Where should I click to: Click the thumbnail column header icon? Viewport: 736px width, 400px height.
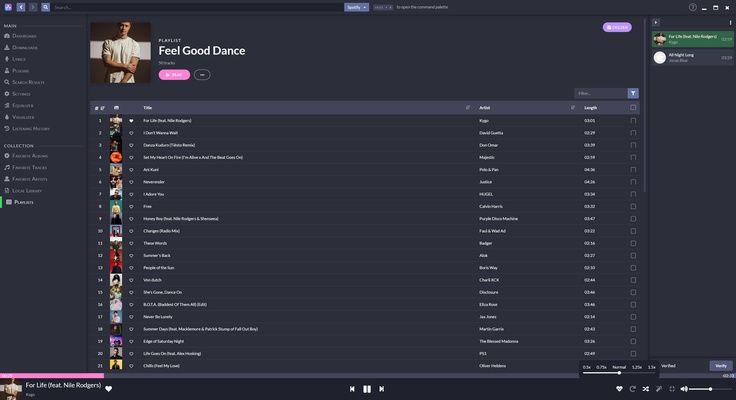pyautogui.click(x=116, y=108)
